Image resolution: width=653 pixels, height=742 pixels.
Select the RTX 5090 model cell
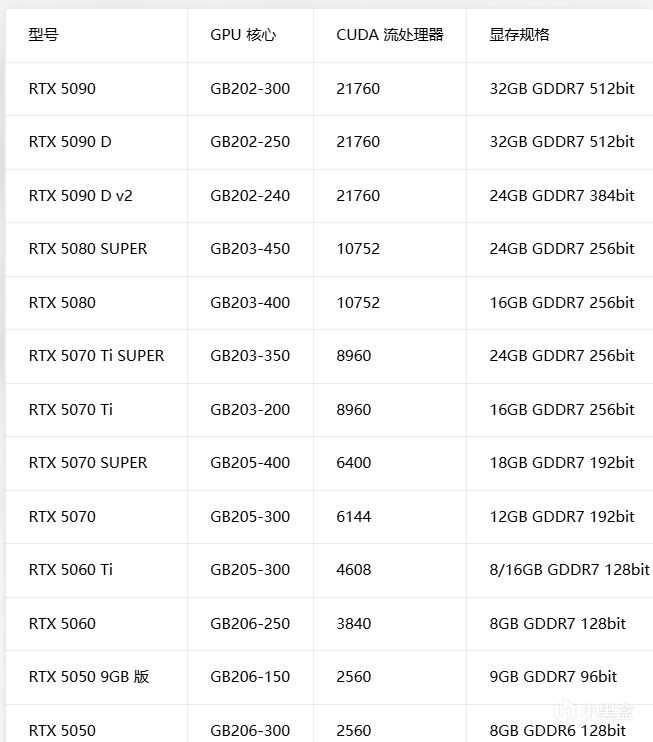(x=62, y=88)
